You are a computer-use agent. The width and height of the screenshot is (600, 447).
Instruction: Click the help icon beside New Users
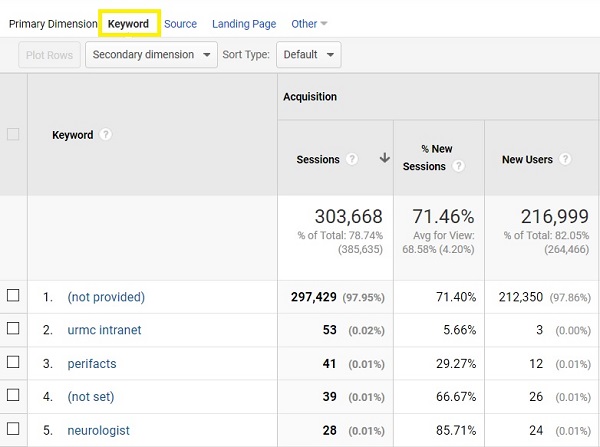click(x=565, y=159)
